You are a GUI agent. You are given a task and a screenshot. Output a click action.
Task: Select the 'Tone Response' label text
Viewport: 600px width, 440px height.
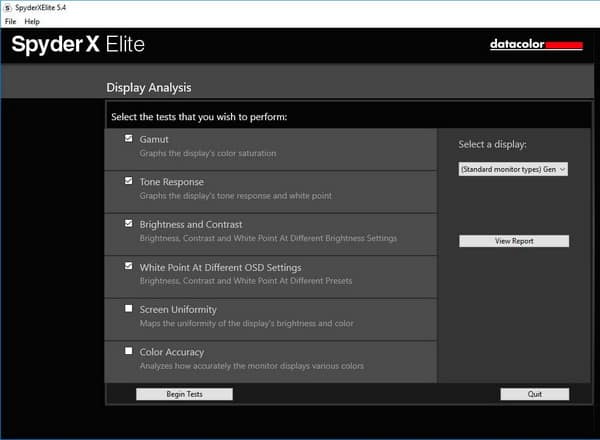[171, 182]
